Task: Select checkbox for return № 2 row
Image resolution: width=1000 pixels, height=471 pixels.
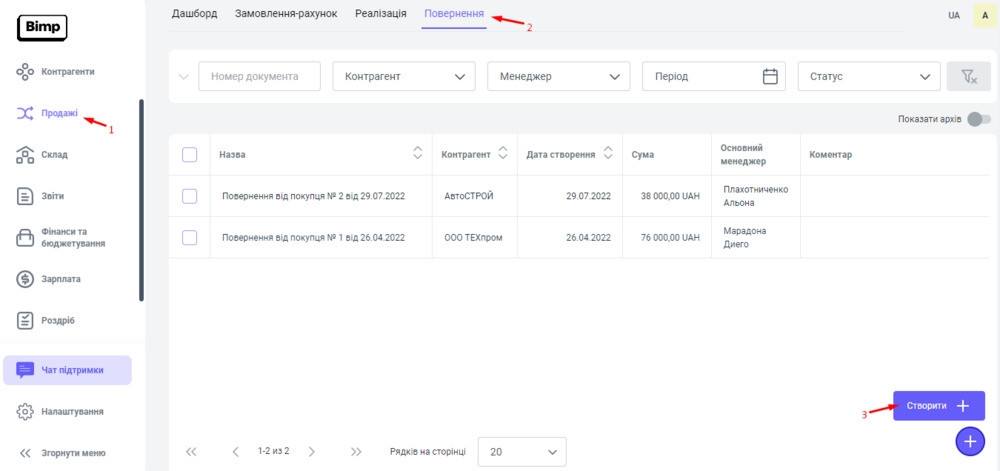Action: 190,196
